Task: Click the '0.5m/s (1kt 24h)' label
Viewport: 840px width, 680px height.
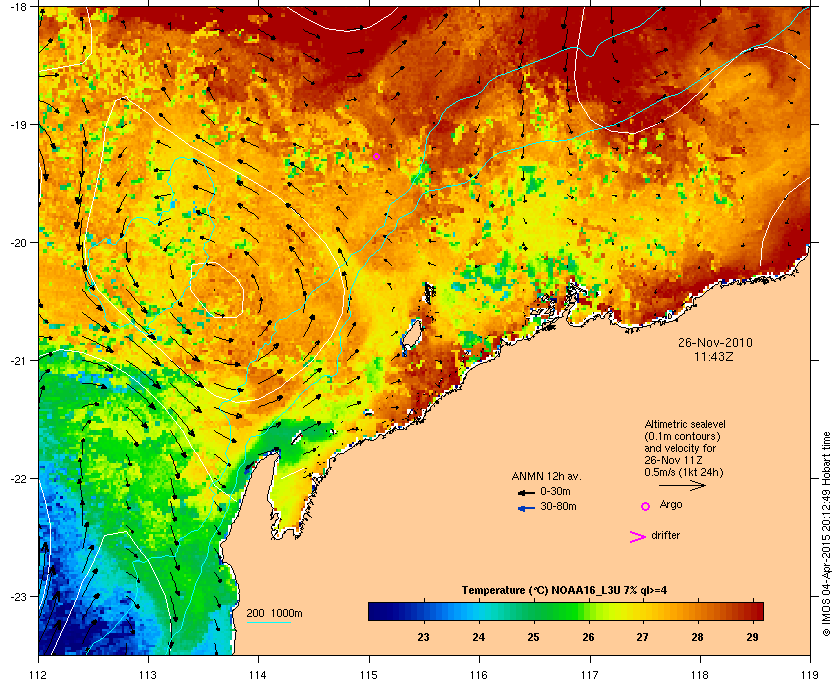Action: click(x=684, y=473)
